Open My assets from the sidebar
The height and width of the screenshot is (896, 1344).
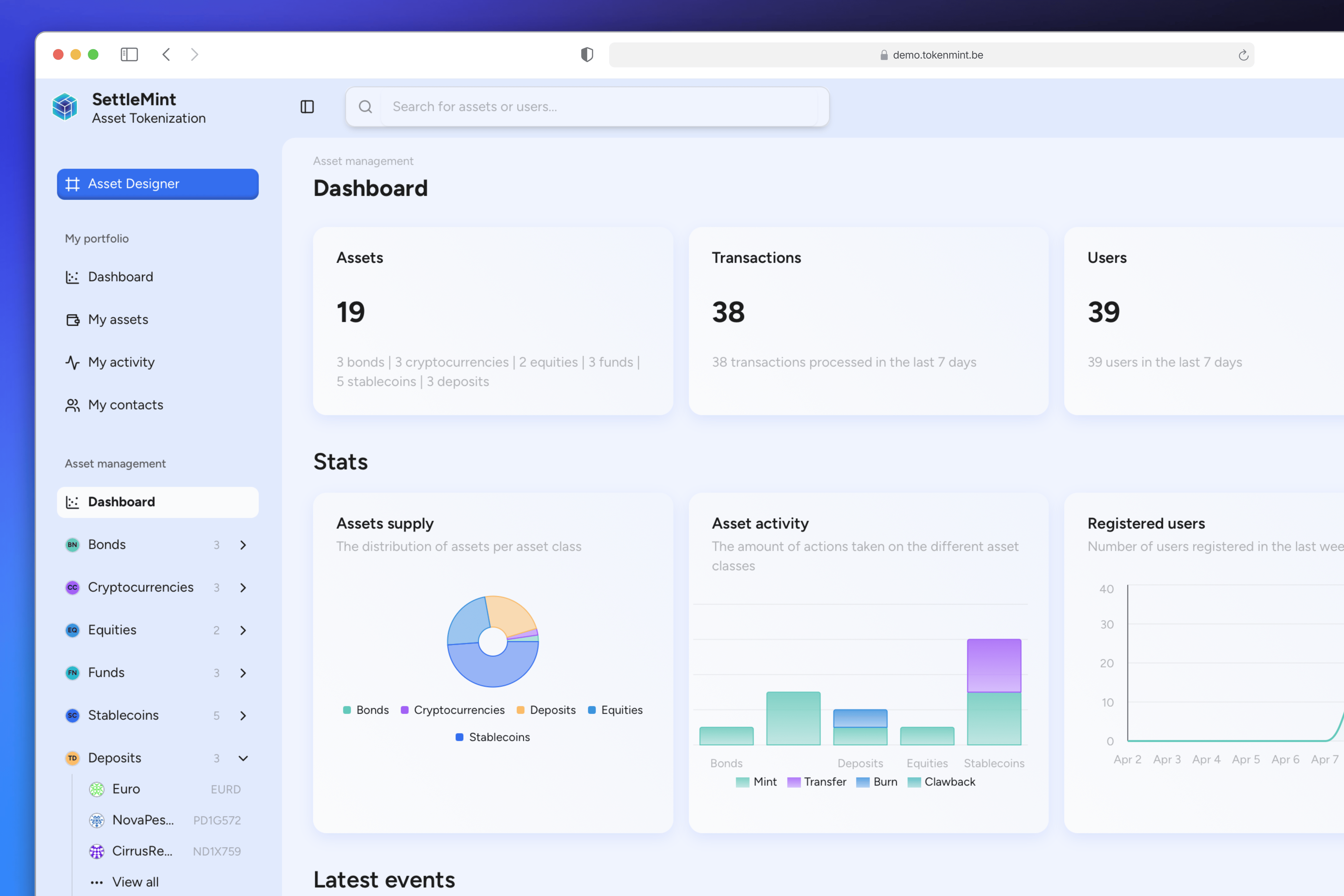tap(118, 319)
